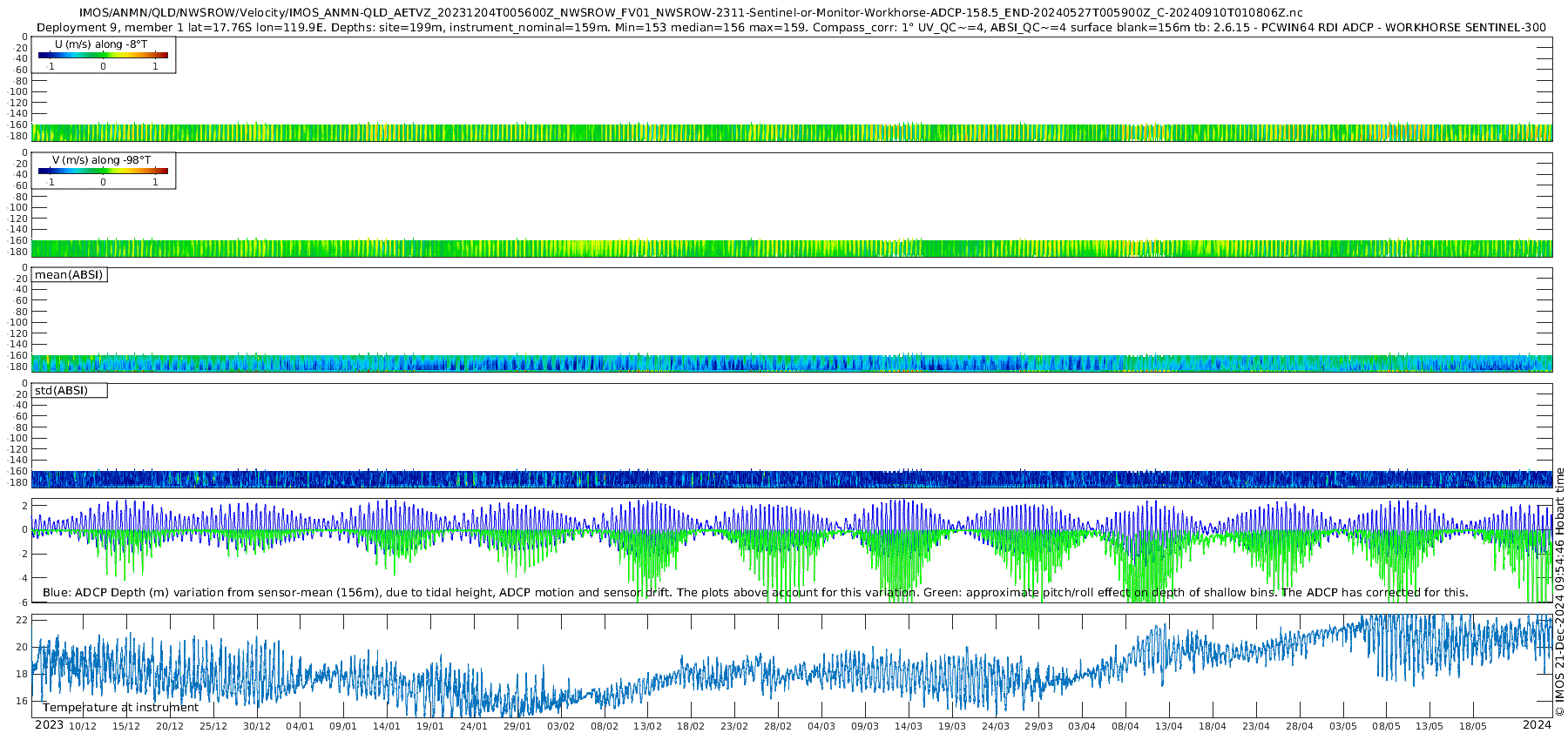Select the "V (m/s) along -98°T" legend label
Screen dimensions: 1568x740
pyautogui.click(x=101, y=160)
